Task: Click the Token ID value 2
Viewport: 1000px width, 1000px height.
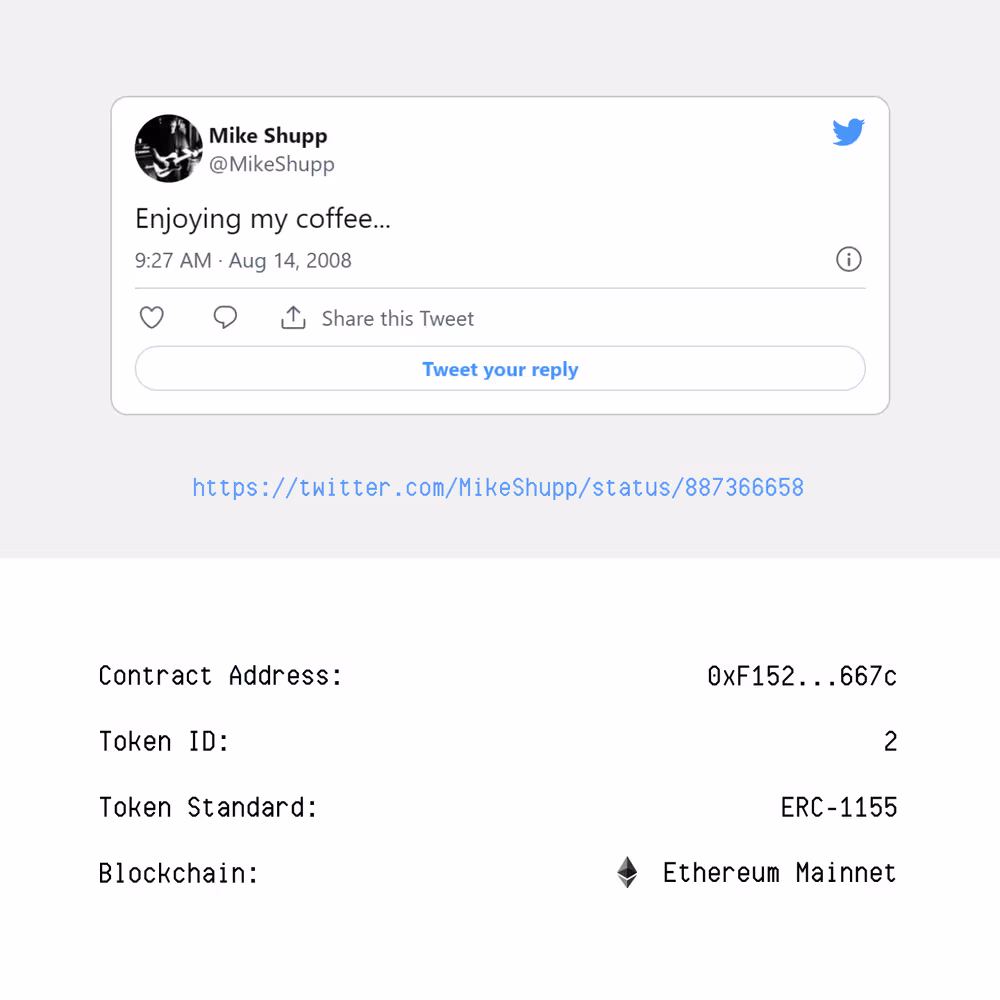Action: tap(890, 742)
